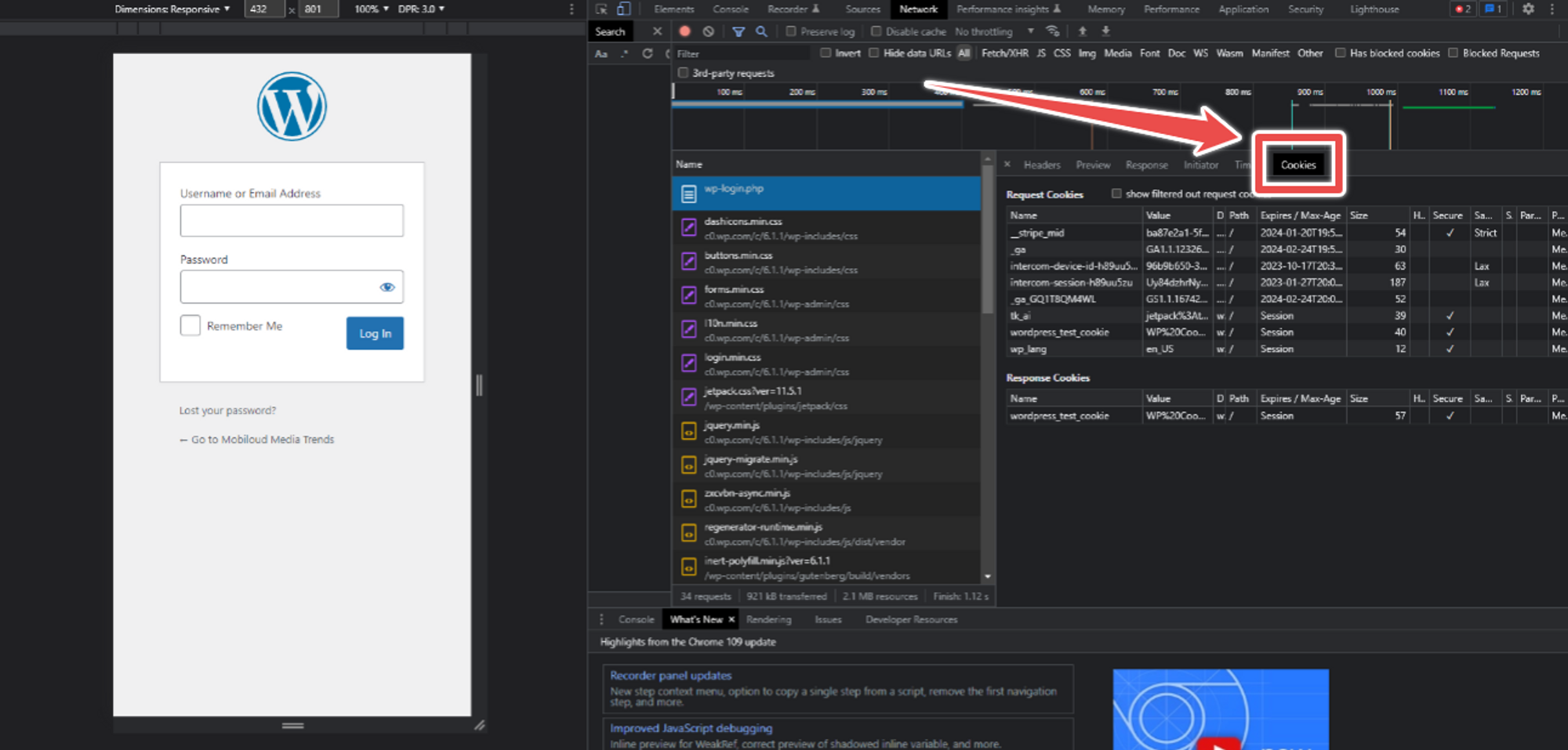Switch to the Elements tab

click(x=674, y=9)
